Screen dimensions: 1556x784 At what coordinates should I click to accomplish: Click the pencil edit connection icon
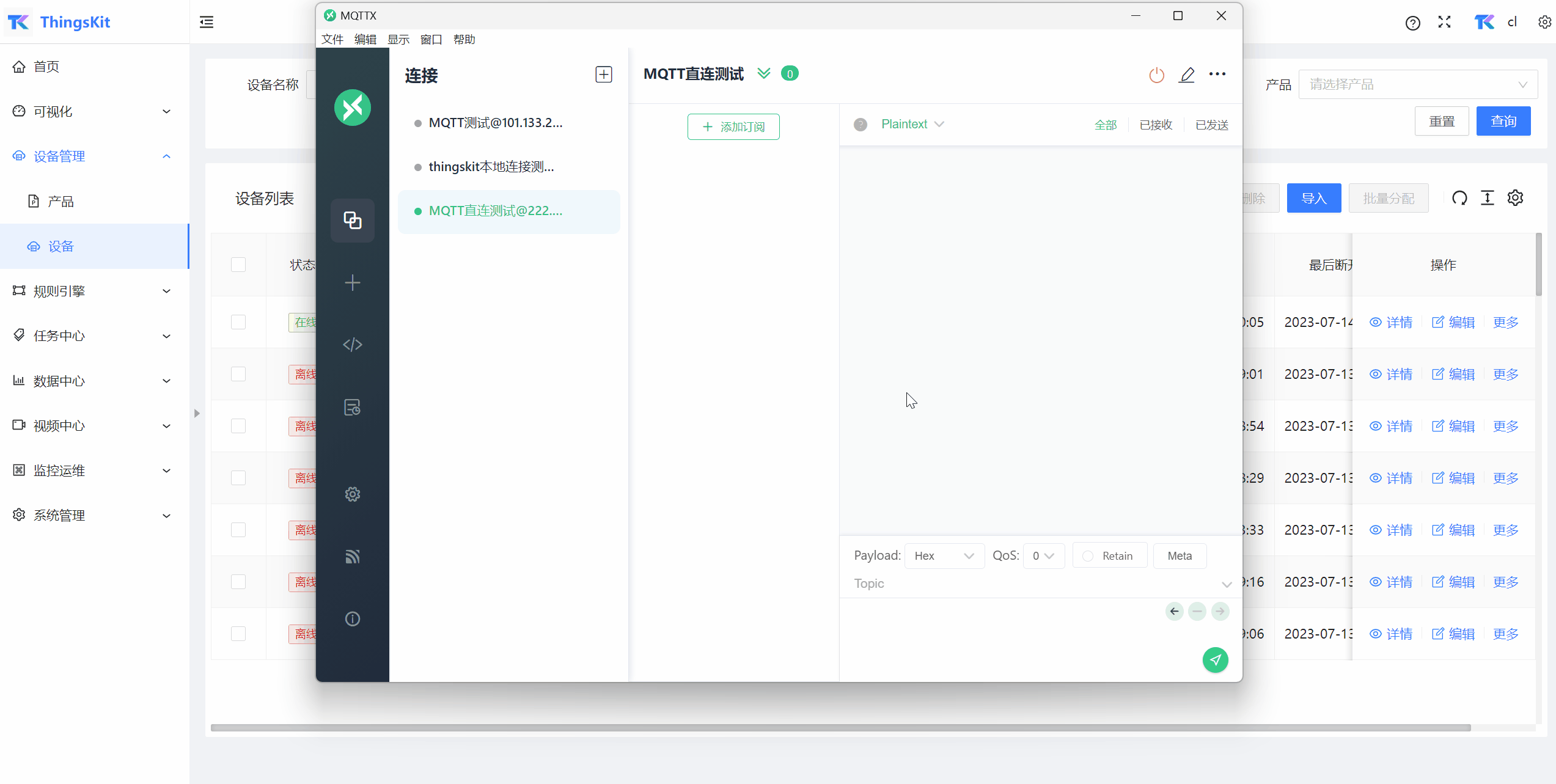(1186, 75)
